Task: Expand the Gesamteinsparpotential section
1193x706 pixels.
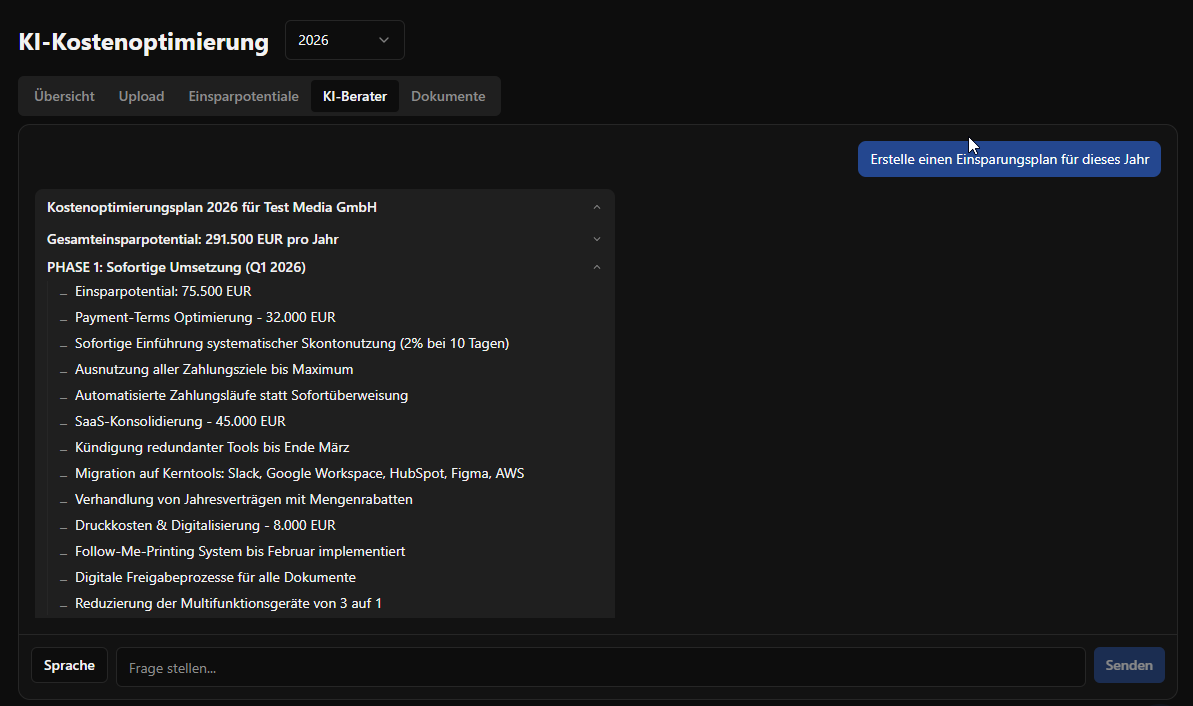Action: coord(597,239)
